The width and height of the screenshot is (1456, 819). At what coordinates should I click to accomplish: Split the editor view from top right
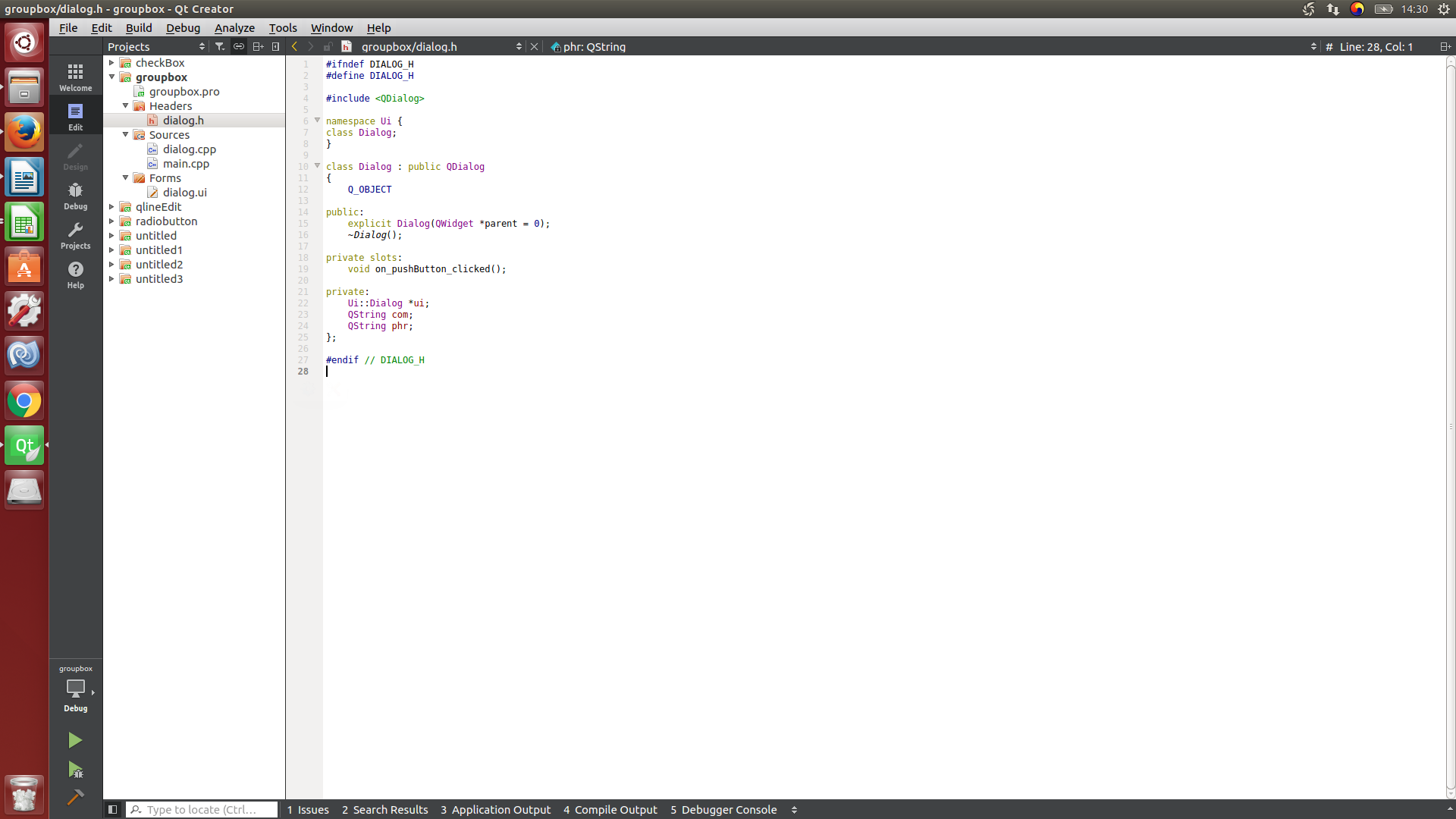[x=1445, y=46]
